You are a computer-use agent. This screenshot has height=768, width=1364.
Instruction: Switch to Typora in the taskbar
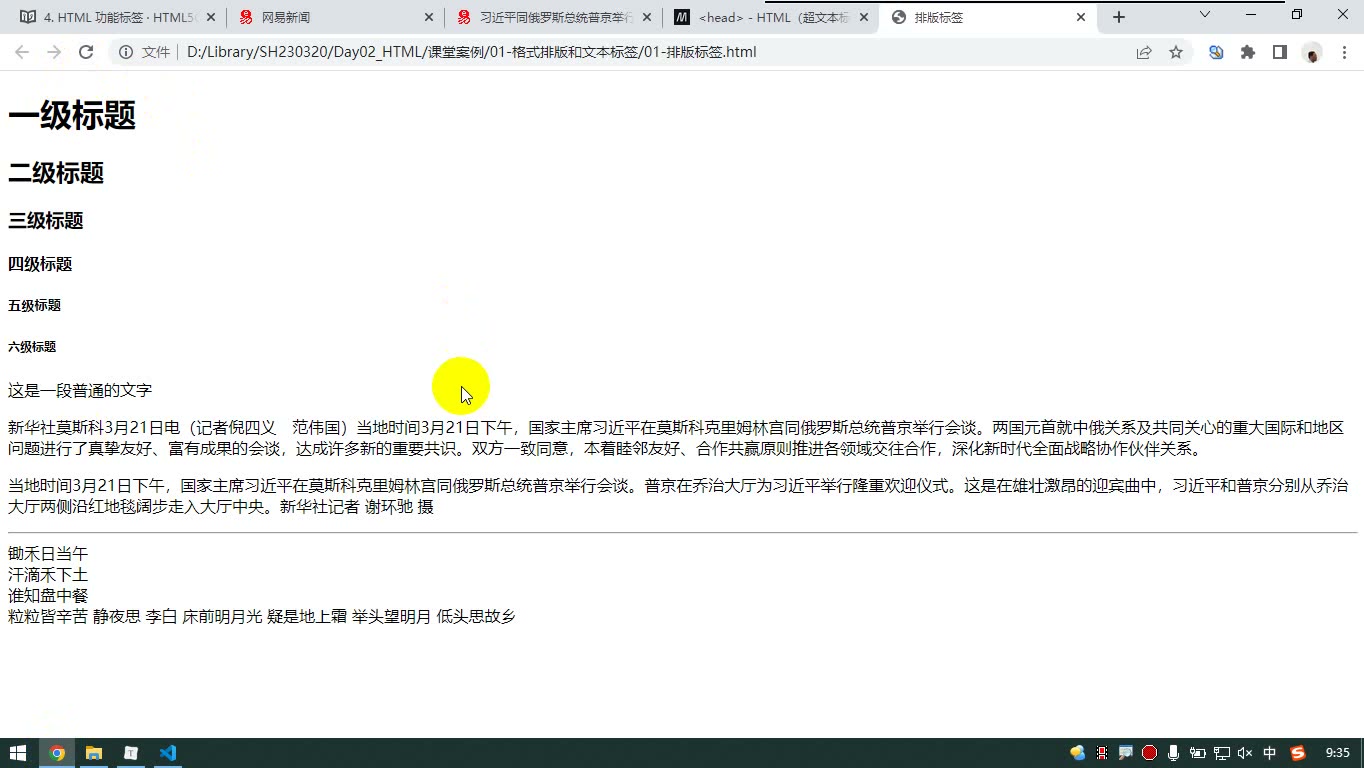point(131,753)
